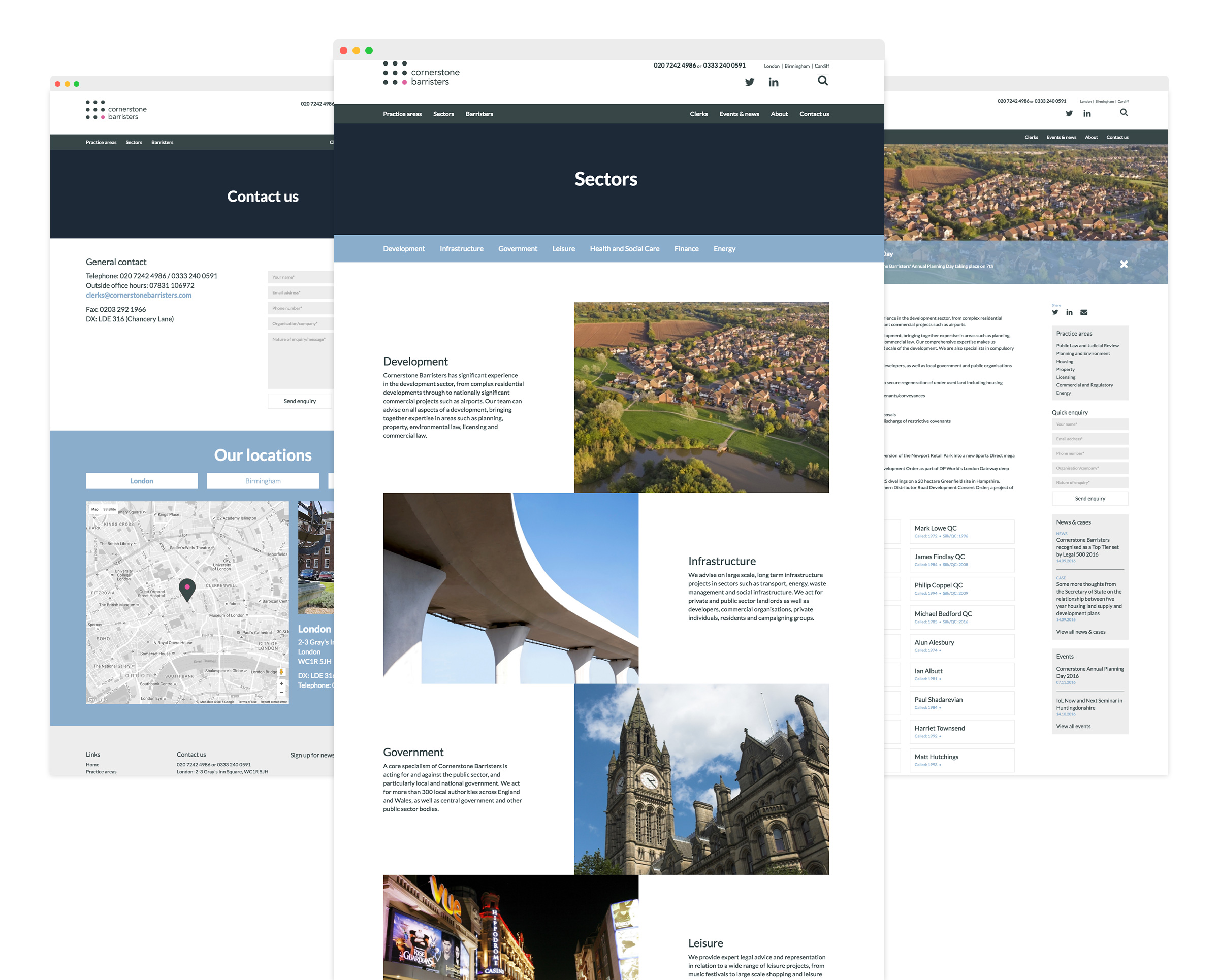This screenshot has height=980, width=1219.
Task: Open Harriet Townsend barrister card
Action: click(962, 732)
